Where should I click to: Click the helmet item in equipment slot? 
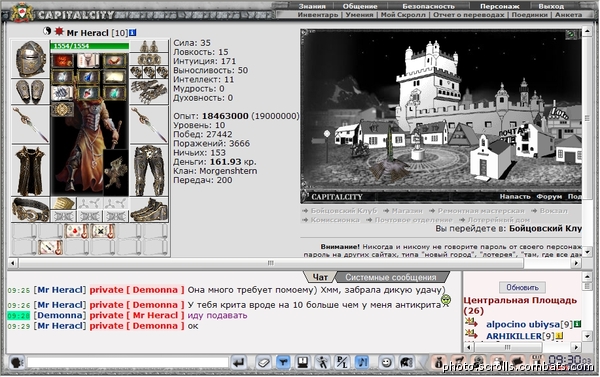(31, 59)
